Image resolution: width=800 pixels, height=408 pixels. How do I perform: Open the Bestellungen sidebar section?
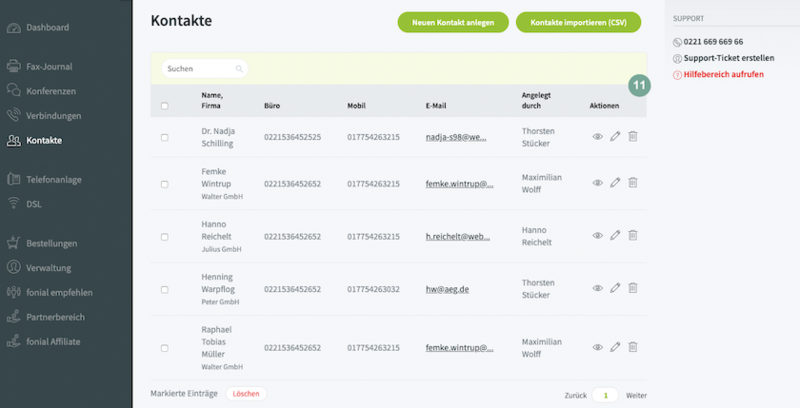(52, 242)
